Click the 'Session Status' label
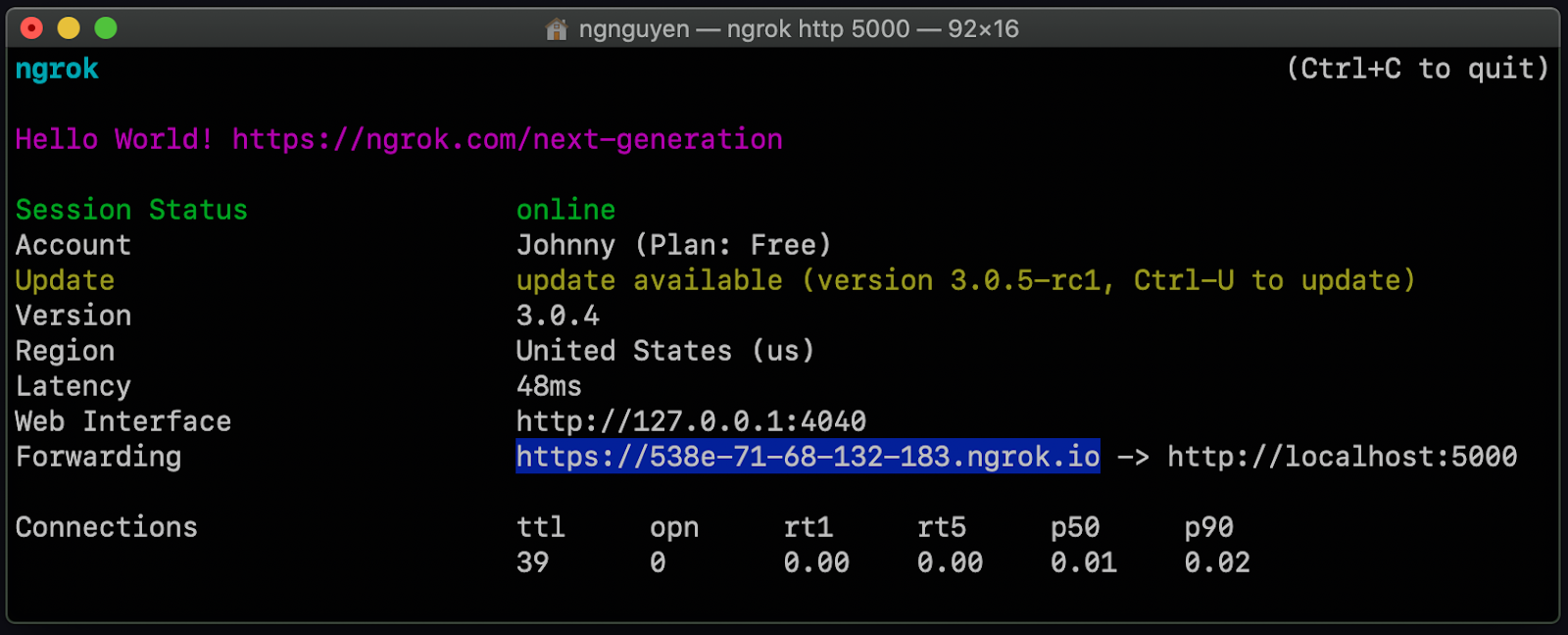1568x635 pixels. pyautogui.click(x=131, y=210)
